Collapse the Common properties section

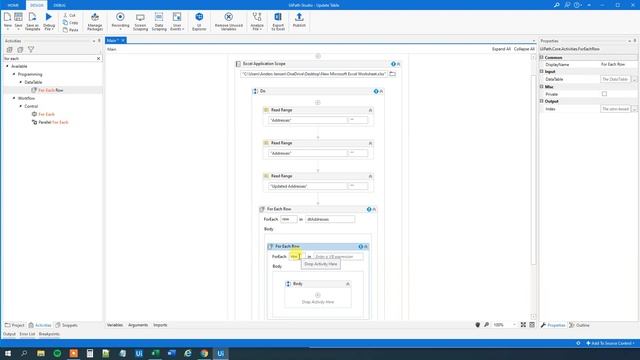(x=542, y=58)
